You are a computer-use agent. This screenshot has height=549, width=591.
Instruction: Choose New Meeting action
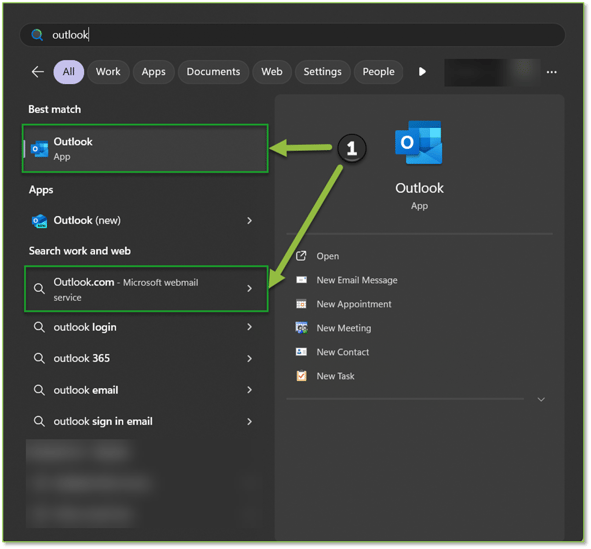point(344,328)
